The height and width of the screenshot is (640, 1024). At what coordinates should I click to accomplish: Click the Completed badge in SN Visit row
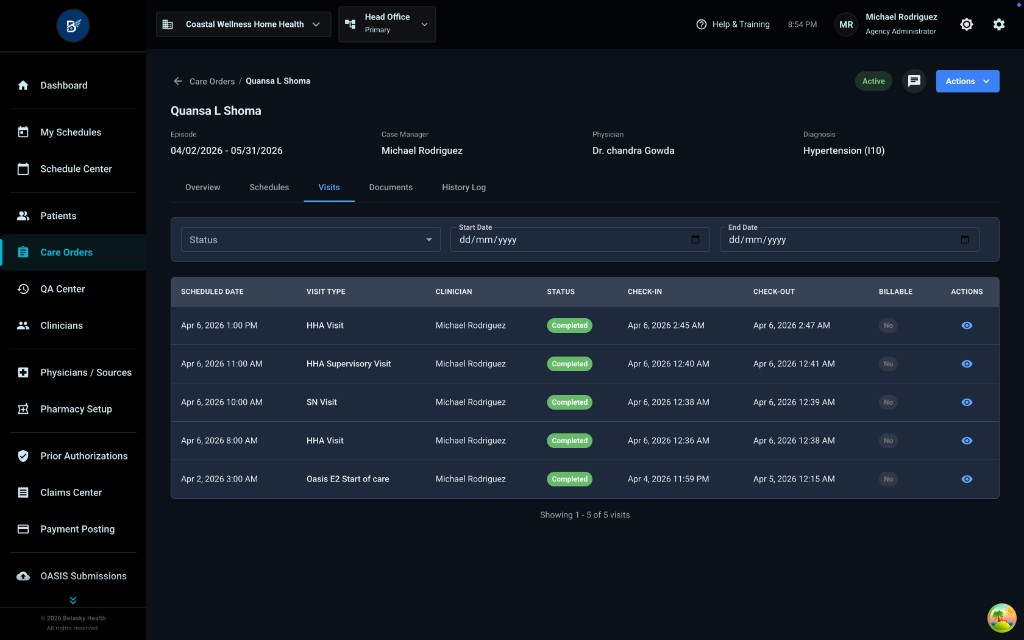click(x=569, y=402)
